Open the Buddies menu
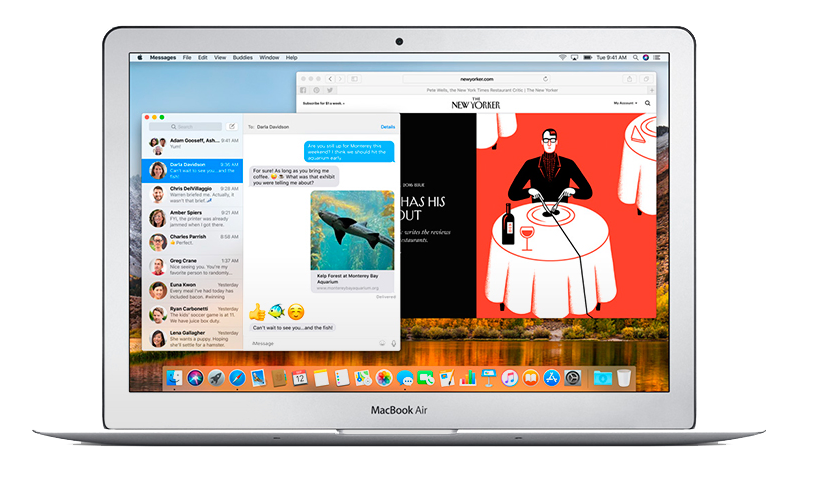 pos(243,58)
